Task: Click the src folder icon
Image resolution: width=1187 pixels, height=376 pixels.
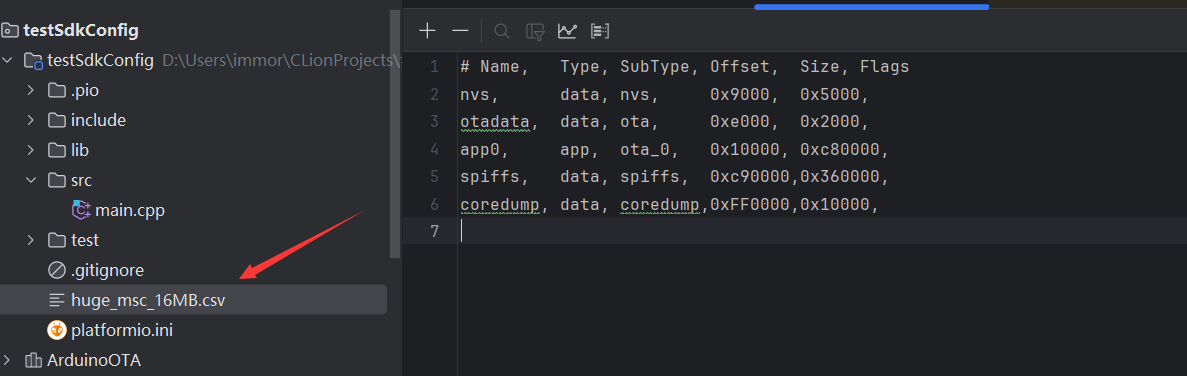Action: pos(57,180)
